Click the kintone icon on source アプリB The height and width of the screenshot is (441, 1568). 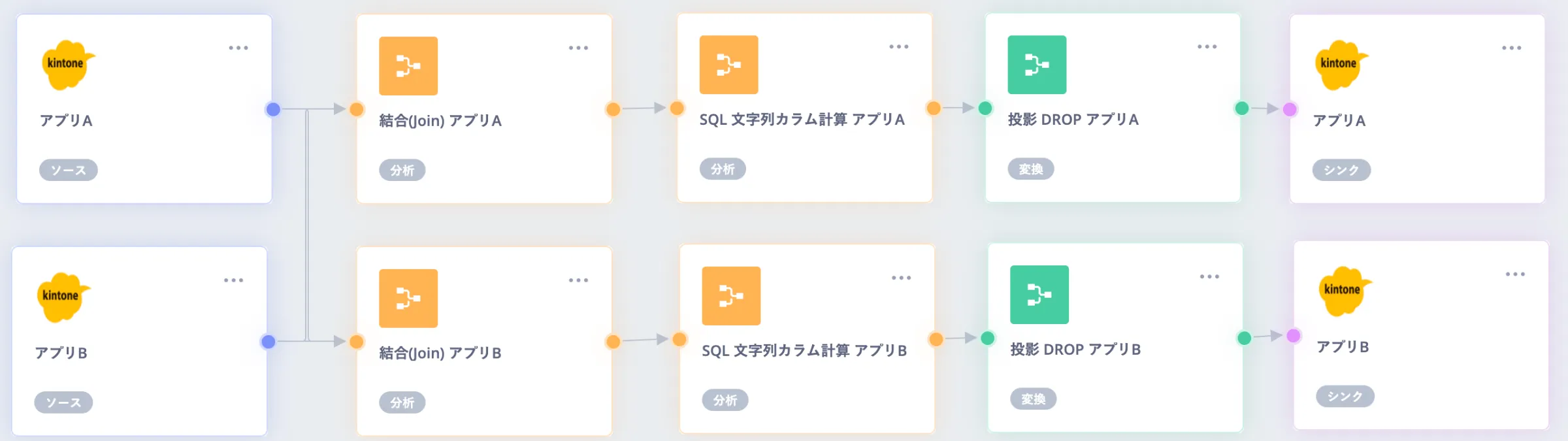pyautogui.click(x=63, y=297)
